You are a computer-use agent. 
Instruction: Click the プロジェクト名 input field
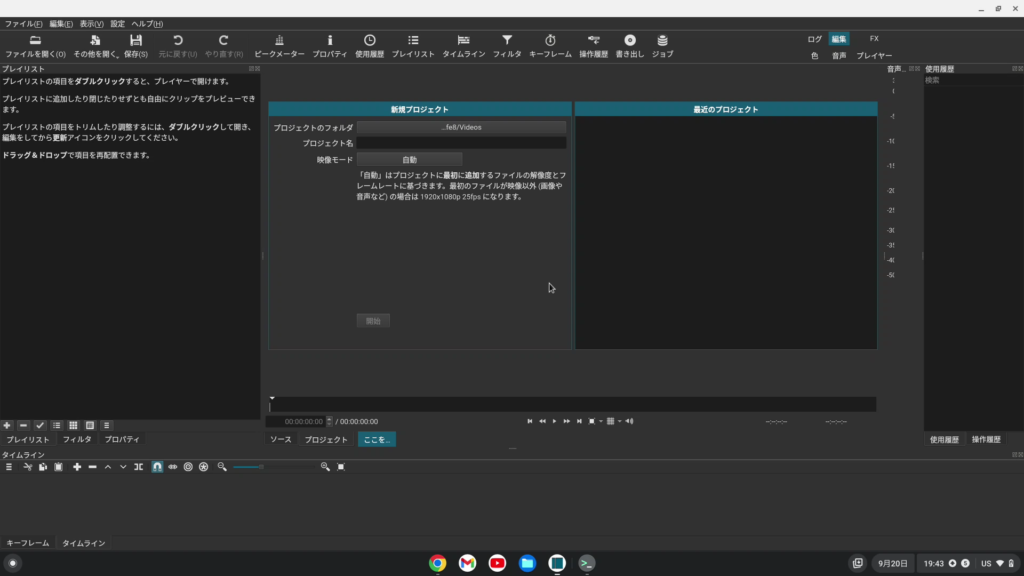click(x=461, y=143)
